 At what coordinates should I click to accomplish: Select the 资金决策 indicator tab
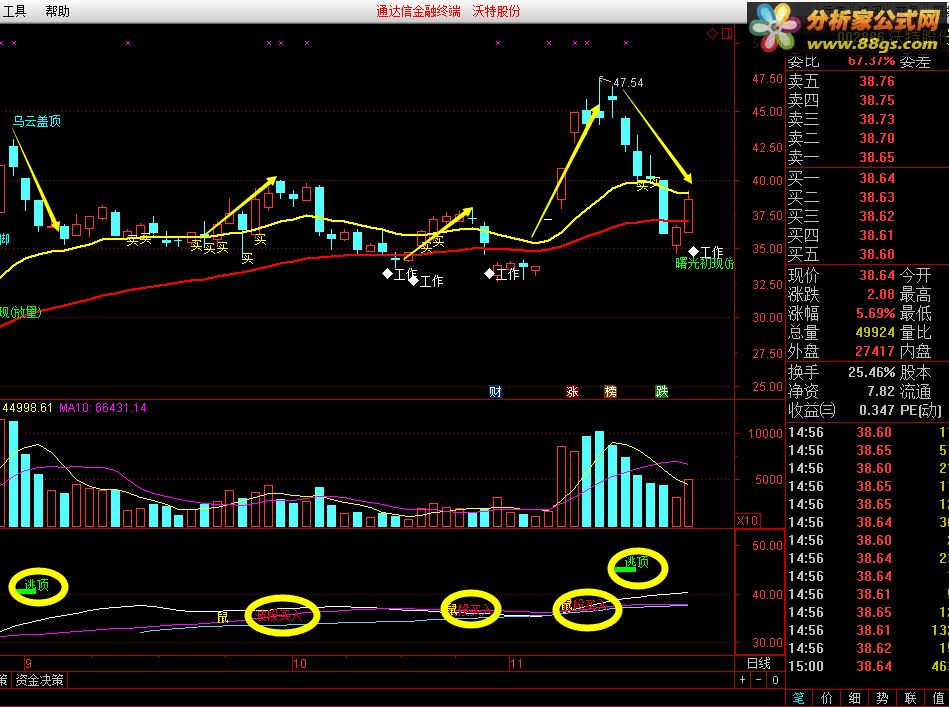39,680
